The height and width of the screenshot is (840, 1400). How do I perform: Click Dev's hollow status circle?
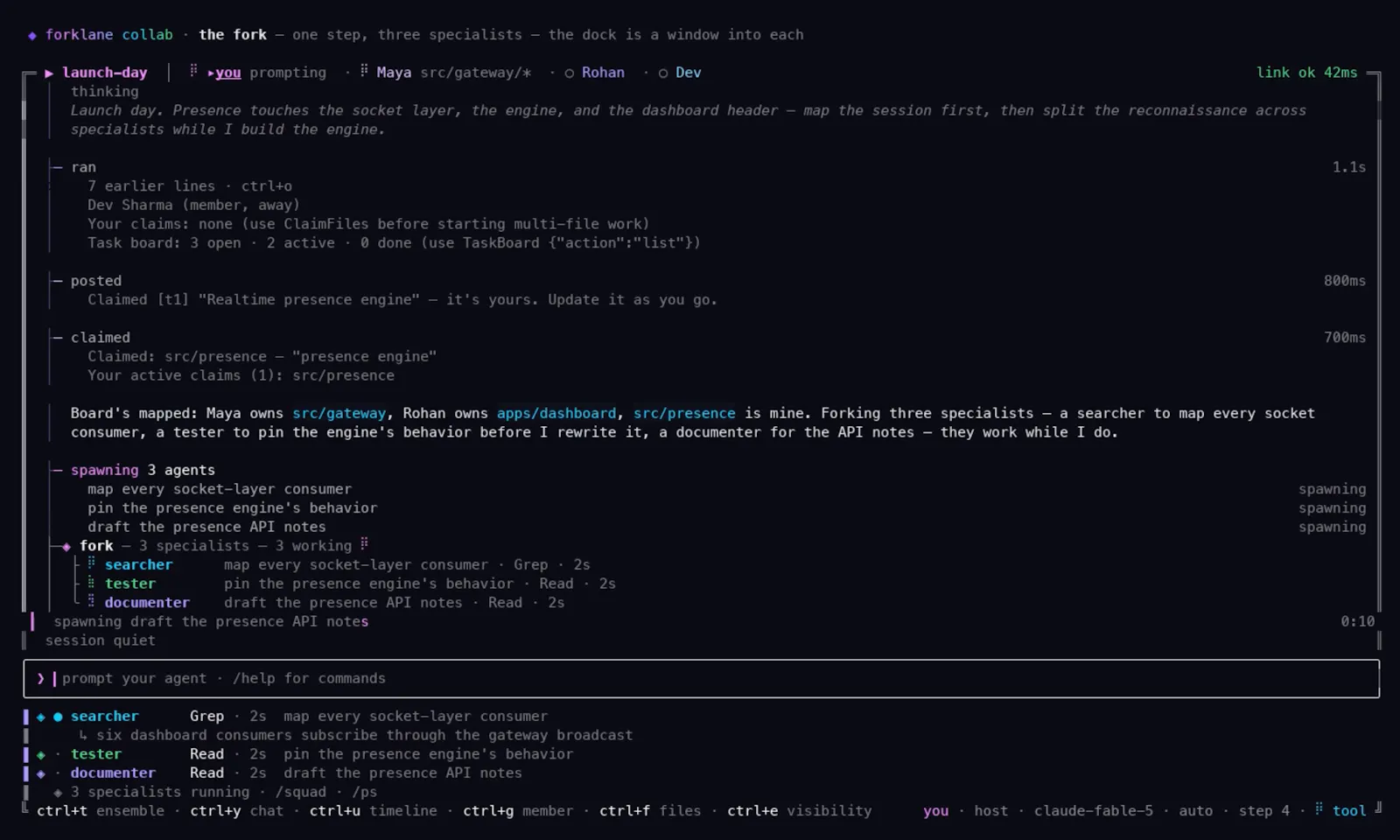(663, 73)
